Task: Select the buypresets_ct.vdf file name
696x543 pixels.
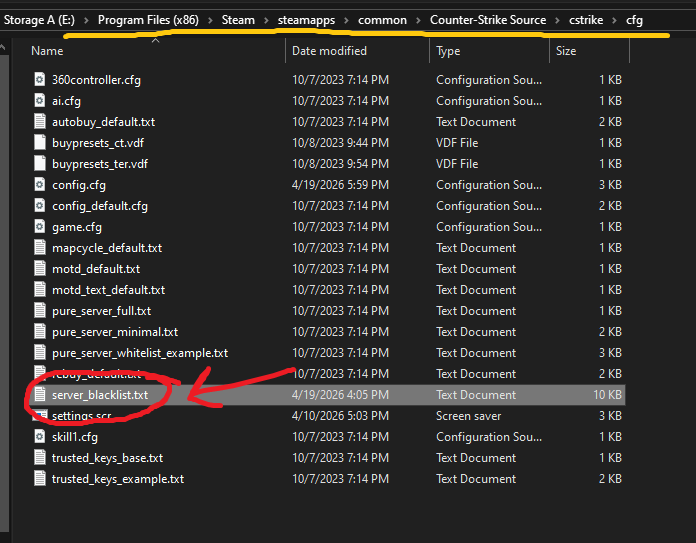Action: pos(98,143)
